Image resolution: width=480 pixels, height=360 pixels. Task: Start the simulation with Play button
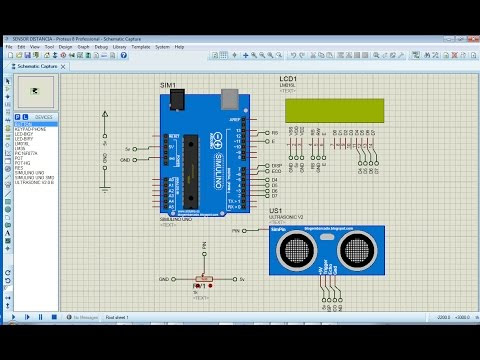pyautogui.click(x=14, y=317)
